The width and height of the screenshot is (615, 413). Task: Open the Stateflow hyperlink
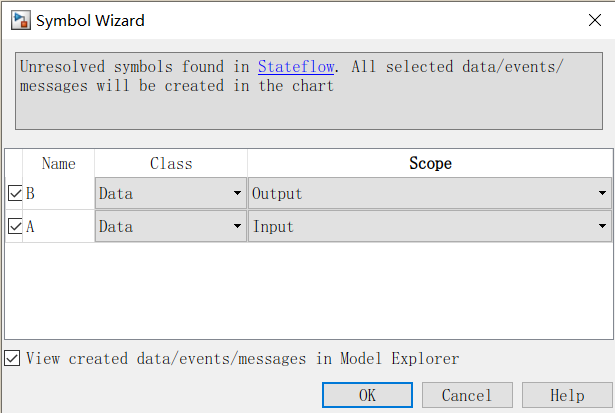pos(296,67)
